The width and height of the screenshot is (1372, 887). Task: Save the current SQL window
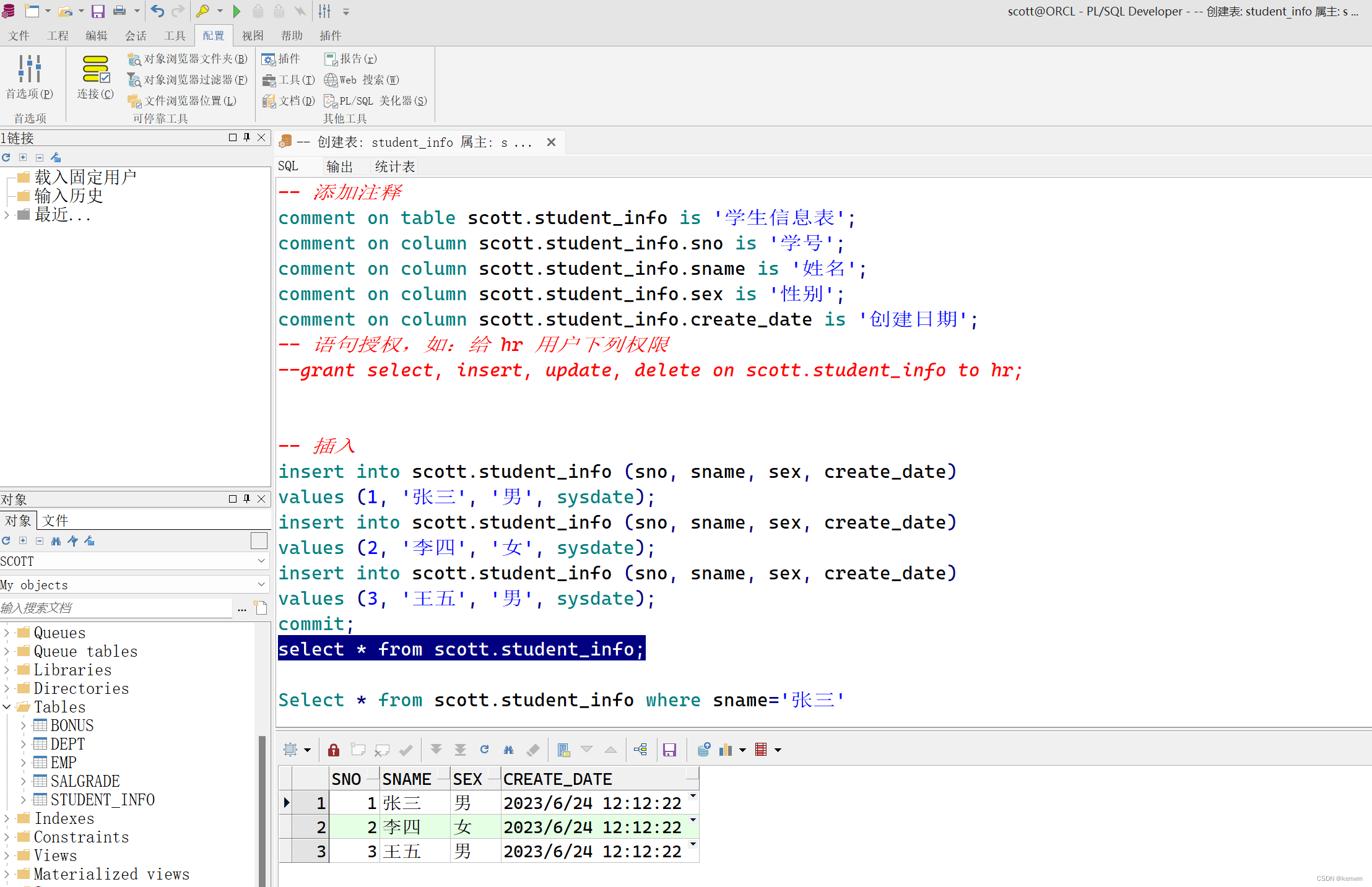[98, 11]
